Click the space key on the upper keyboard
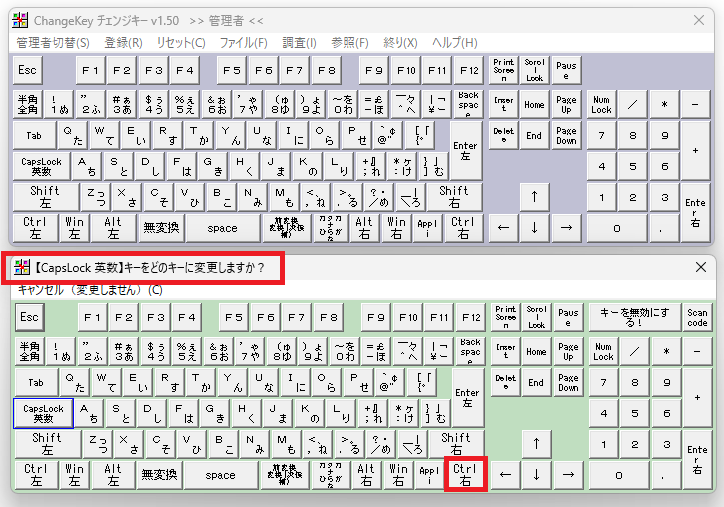724x507 pixels. click(x=222, y=228)
